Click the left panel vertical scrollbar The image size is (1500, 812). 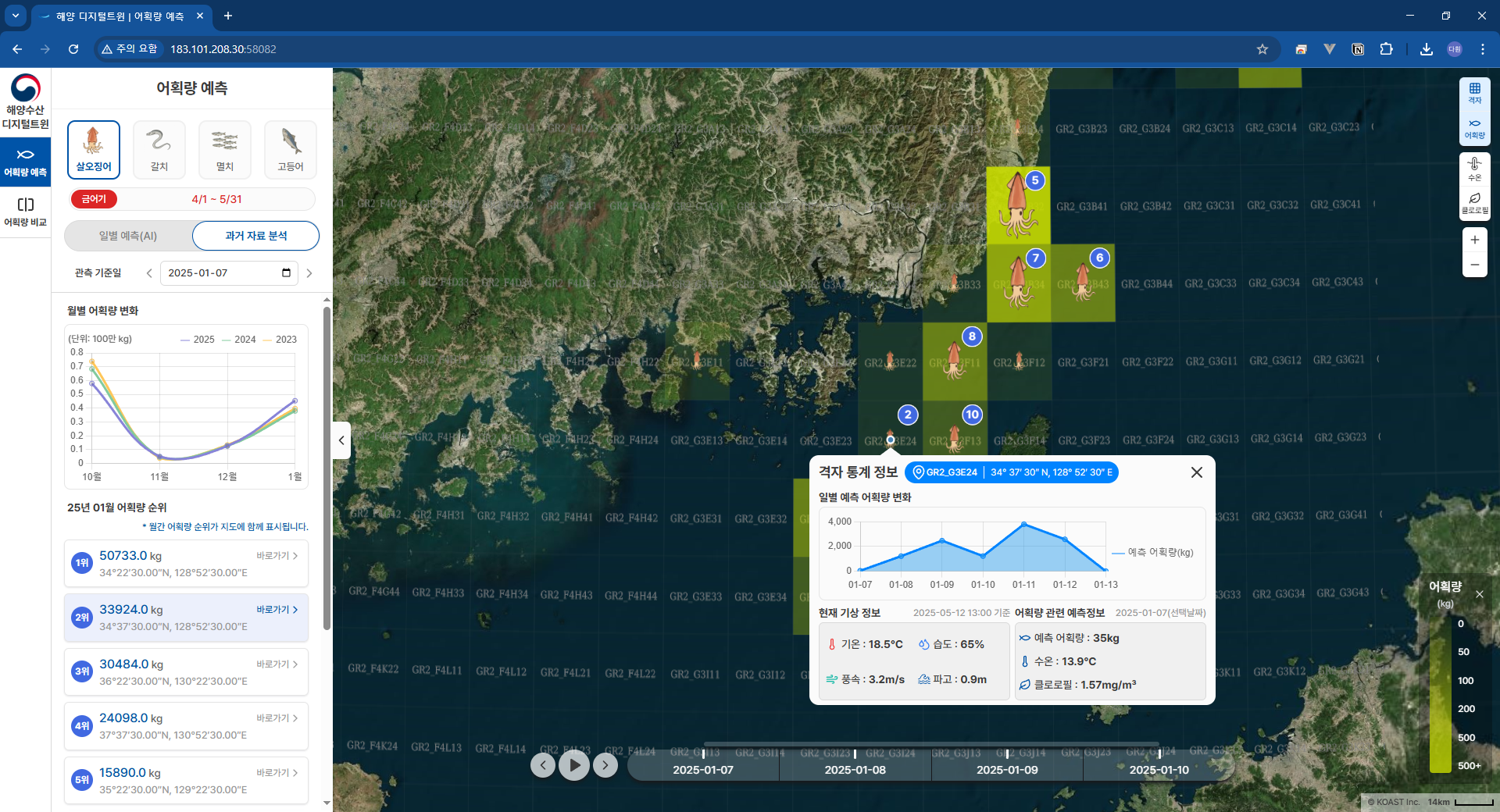pos(327,468)
